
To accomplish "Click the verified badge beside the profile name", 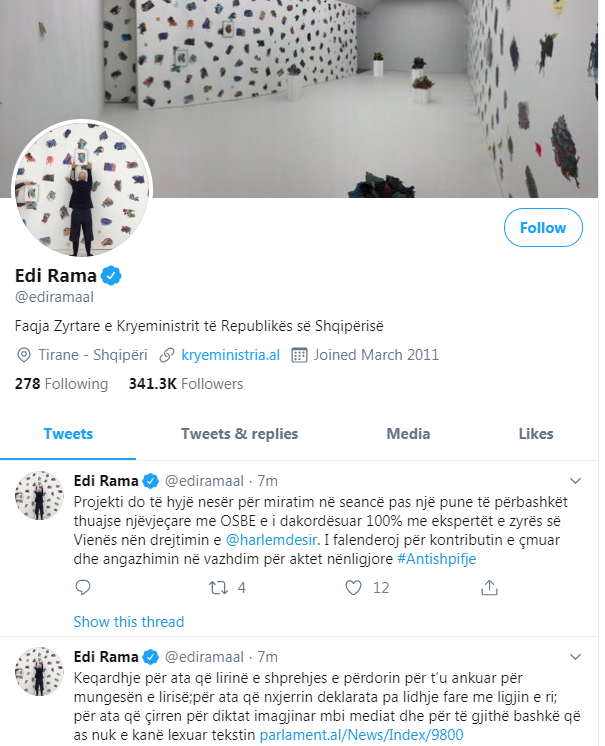I will pyautogui.click(x=115, y=276).
